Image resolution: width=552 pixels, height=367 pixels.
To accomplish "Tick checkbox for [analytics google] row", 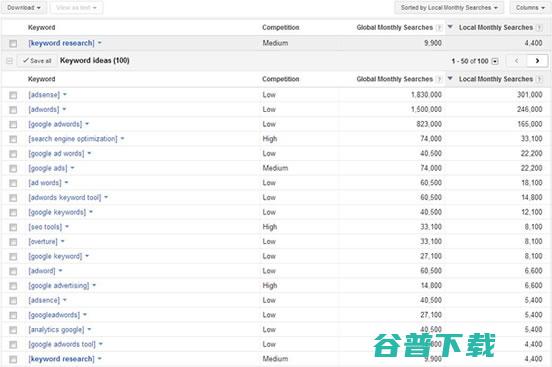I will click(13, 330).
